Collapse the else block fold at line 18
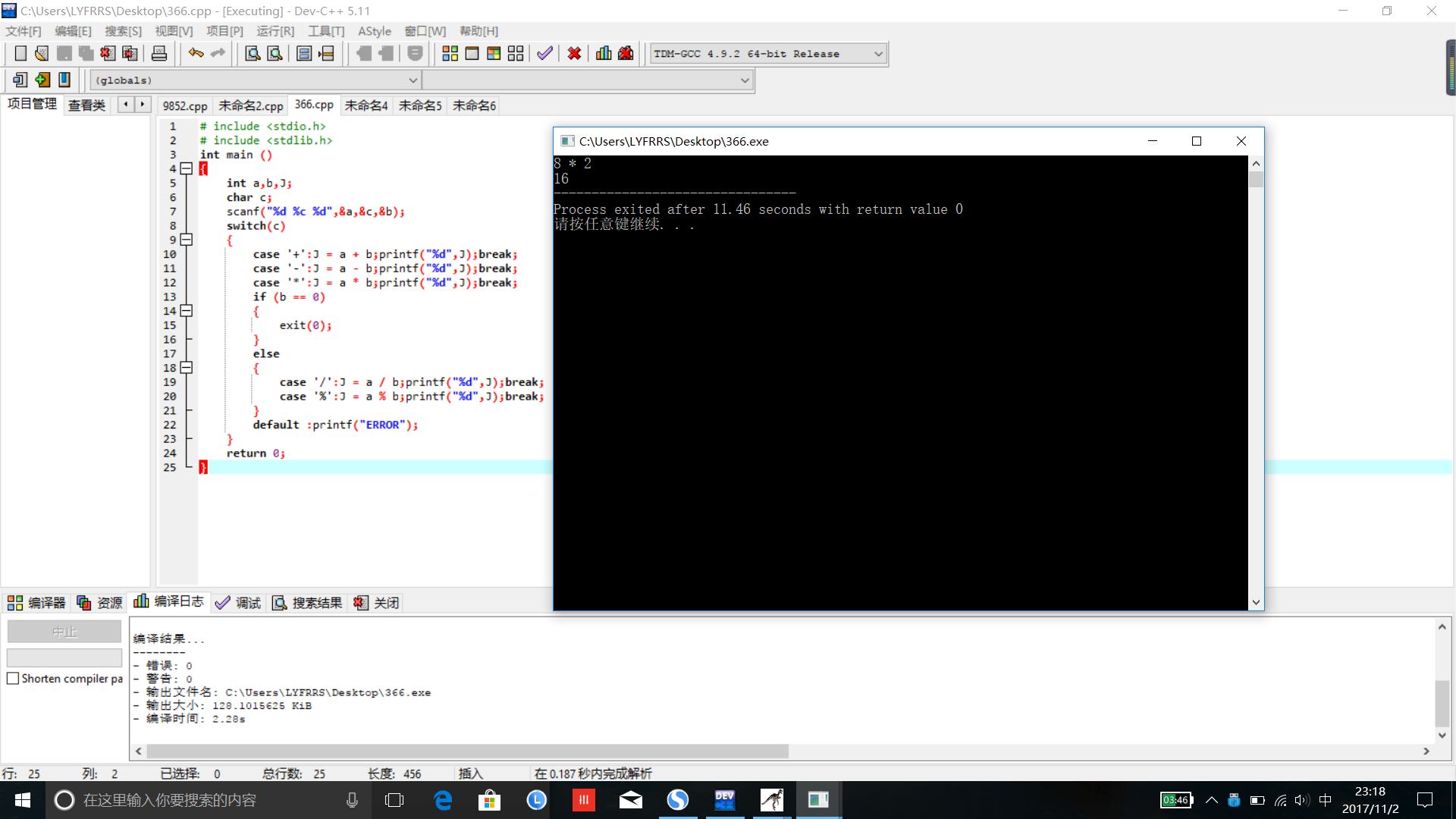Screen dimensions: 1456x819 (187, 368)
